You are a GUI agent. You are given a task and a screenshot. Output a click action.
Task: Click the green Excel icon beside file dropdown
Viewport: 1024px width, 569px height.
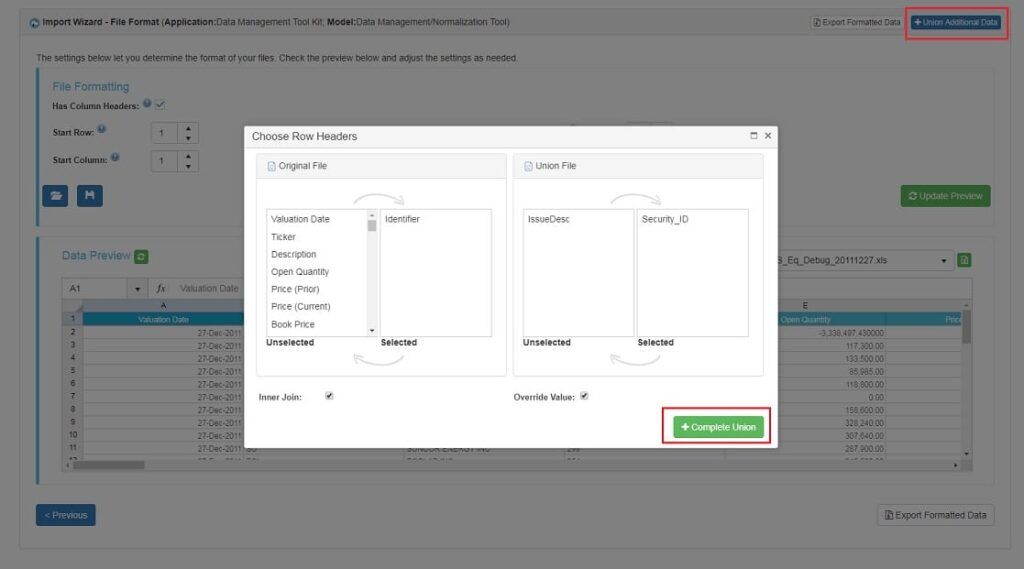965,260
